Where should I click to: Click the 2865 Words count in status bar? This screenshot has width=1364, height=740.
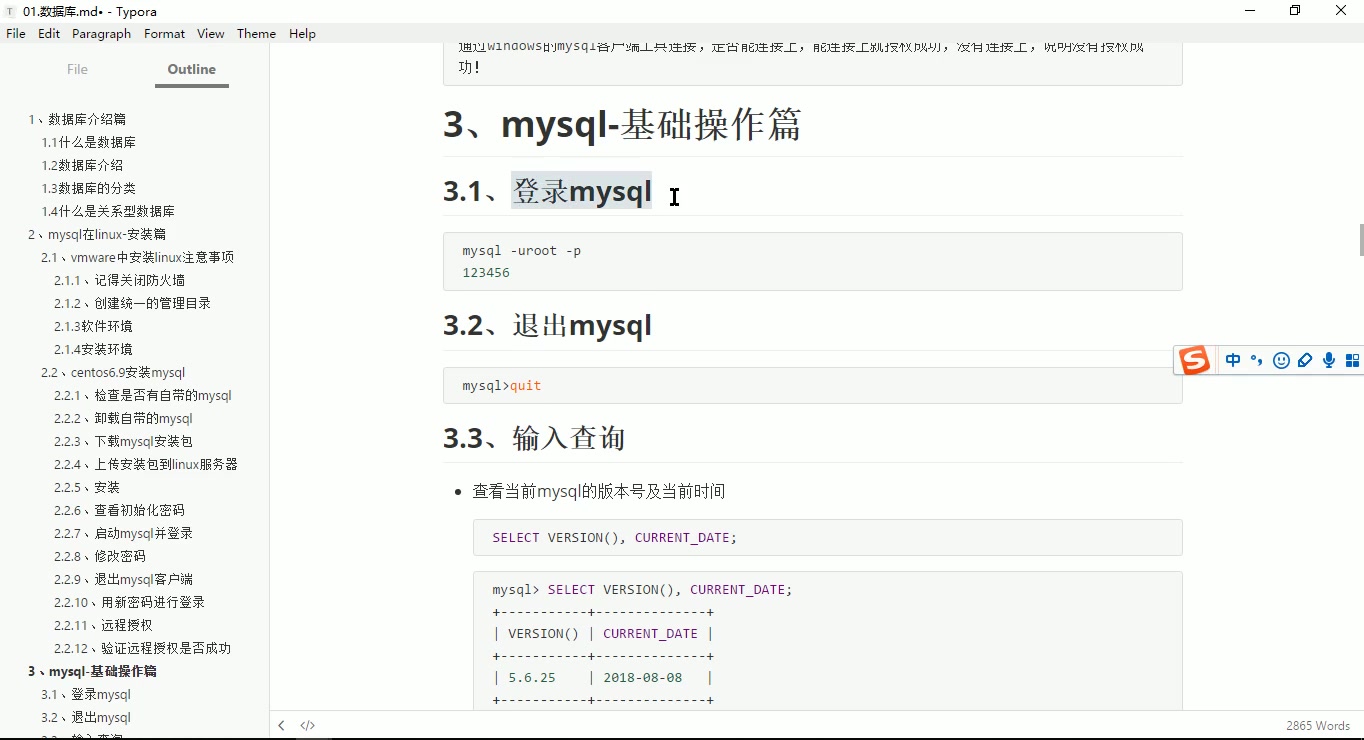1318,726
